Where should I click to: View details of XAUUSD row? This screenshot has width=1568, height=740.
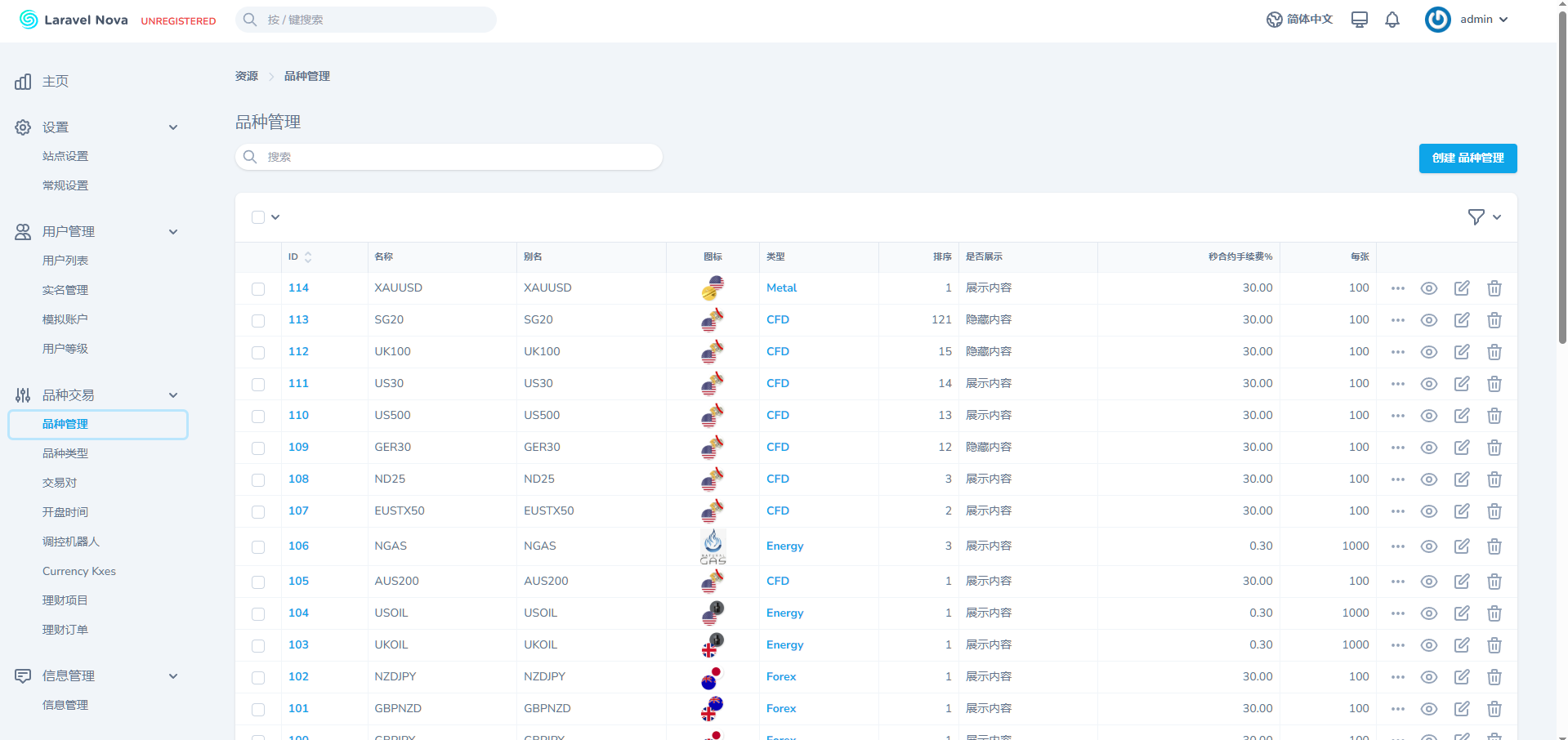(1429, 288)
